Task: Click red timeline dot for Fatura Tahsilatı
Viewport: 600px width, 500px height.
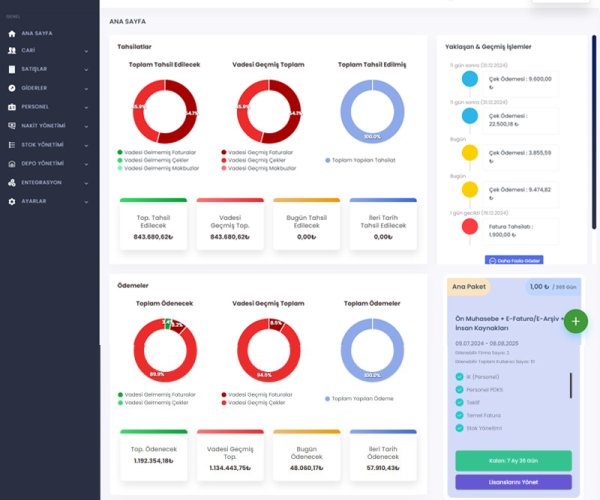Action: pyautogui.click(x=470, y=226)
